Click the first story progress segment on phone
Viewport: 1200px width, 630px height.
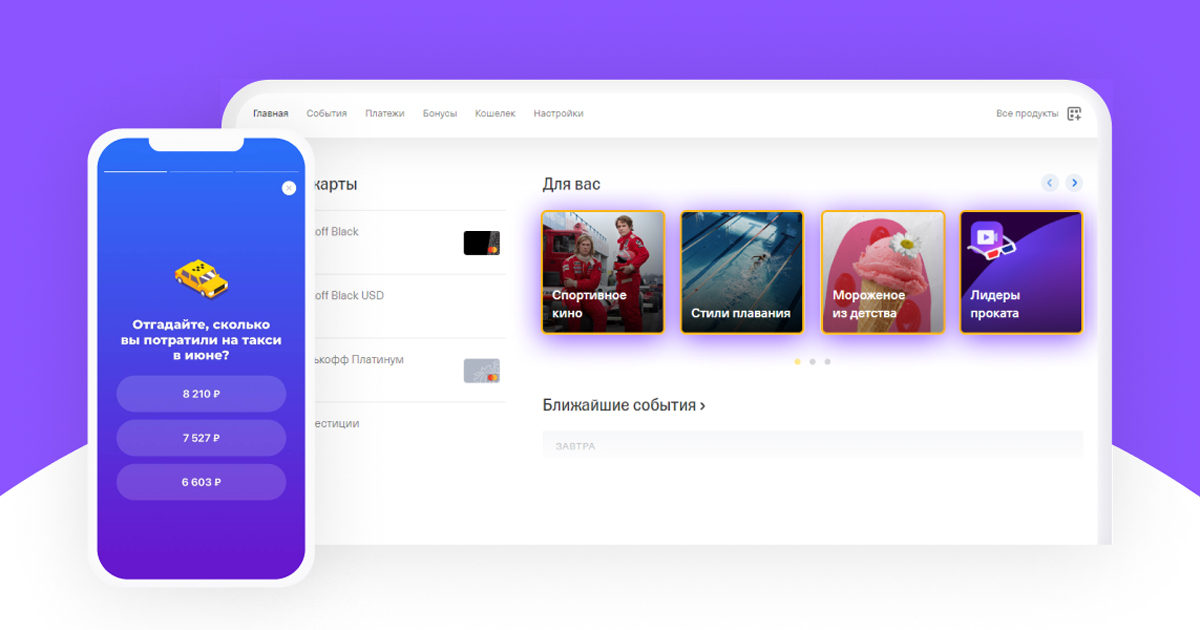click(x=135, y=172)
